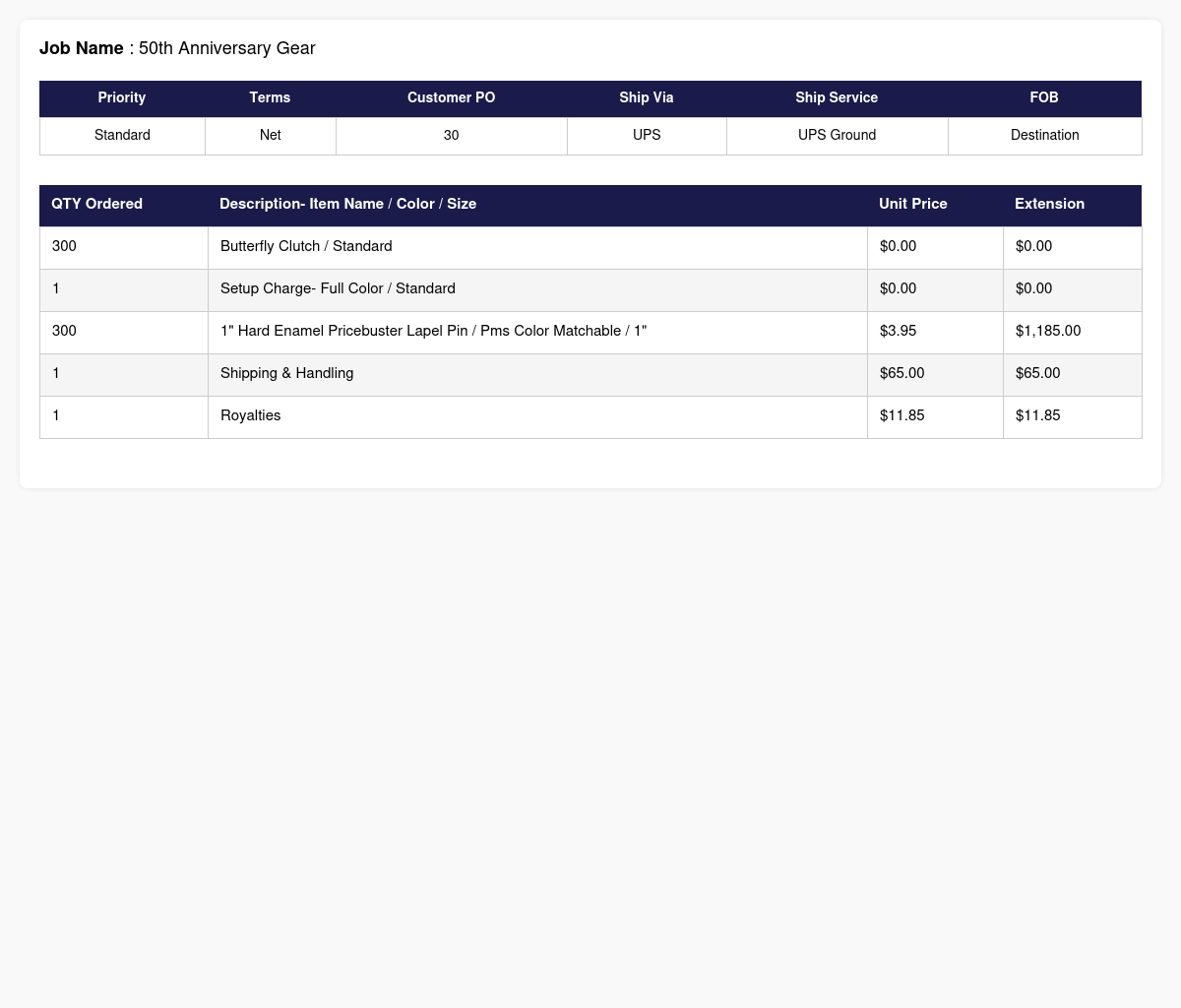Select the Shipping unit price $65.00
The image size is (1181, 1008).
(935, 374)
